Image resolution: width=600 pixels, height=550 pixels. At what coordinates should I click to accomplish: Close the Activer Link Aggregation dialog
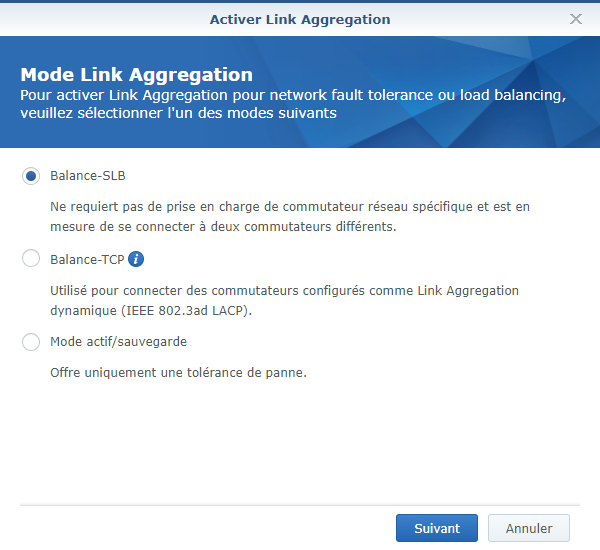coord(576,19)
